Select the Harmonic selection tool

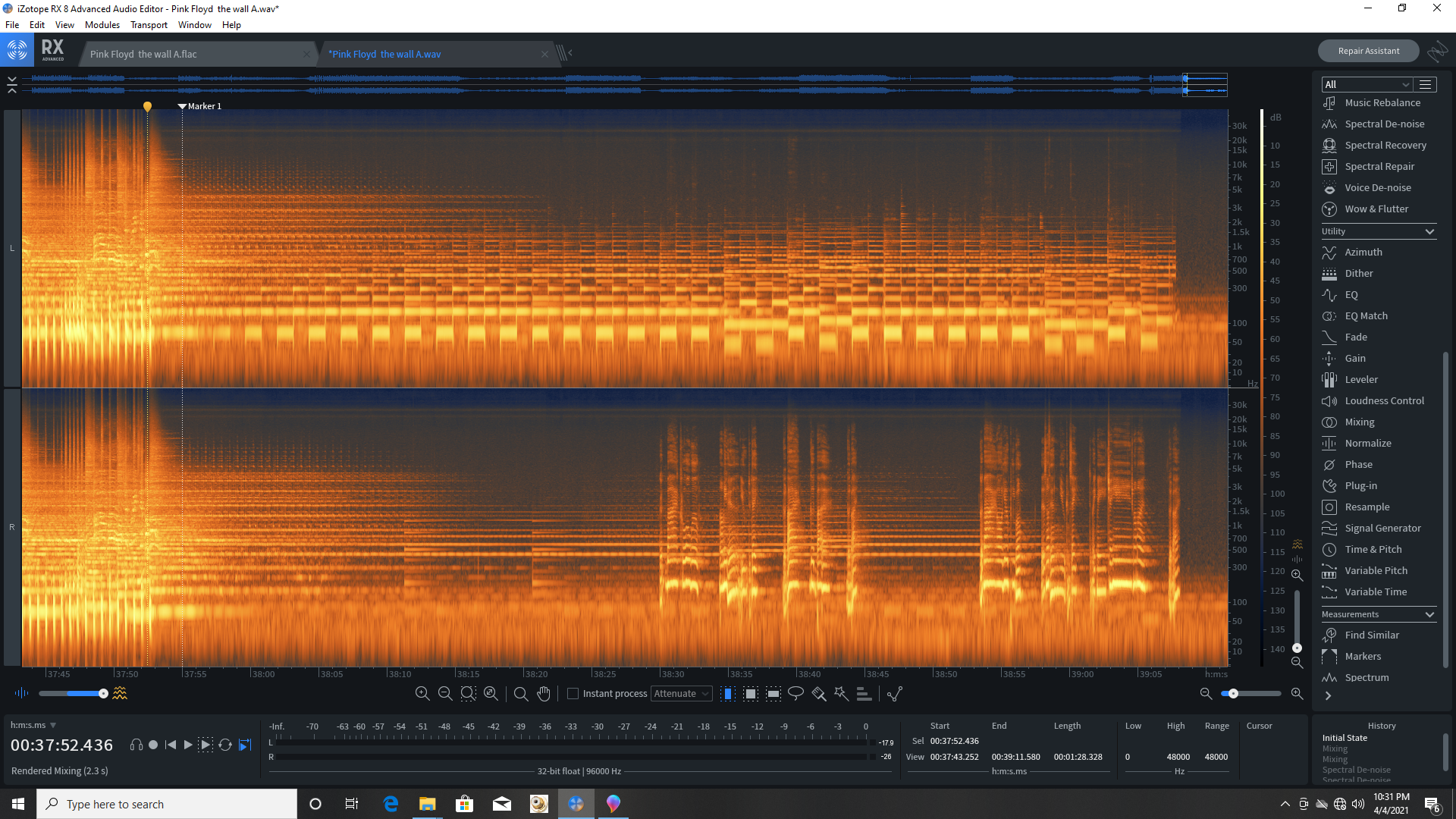point(864,693)
